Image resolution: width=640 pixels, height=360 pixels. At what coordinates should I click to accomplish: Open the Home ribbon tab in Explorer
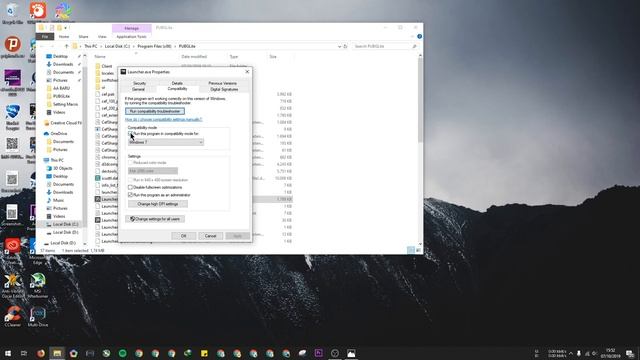pyautogui.click(x=64, y=37)
